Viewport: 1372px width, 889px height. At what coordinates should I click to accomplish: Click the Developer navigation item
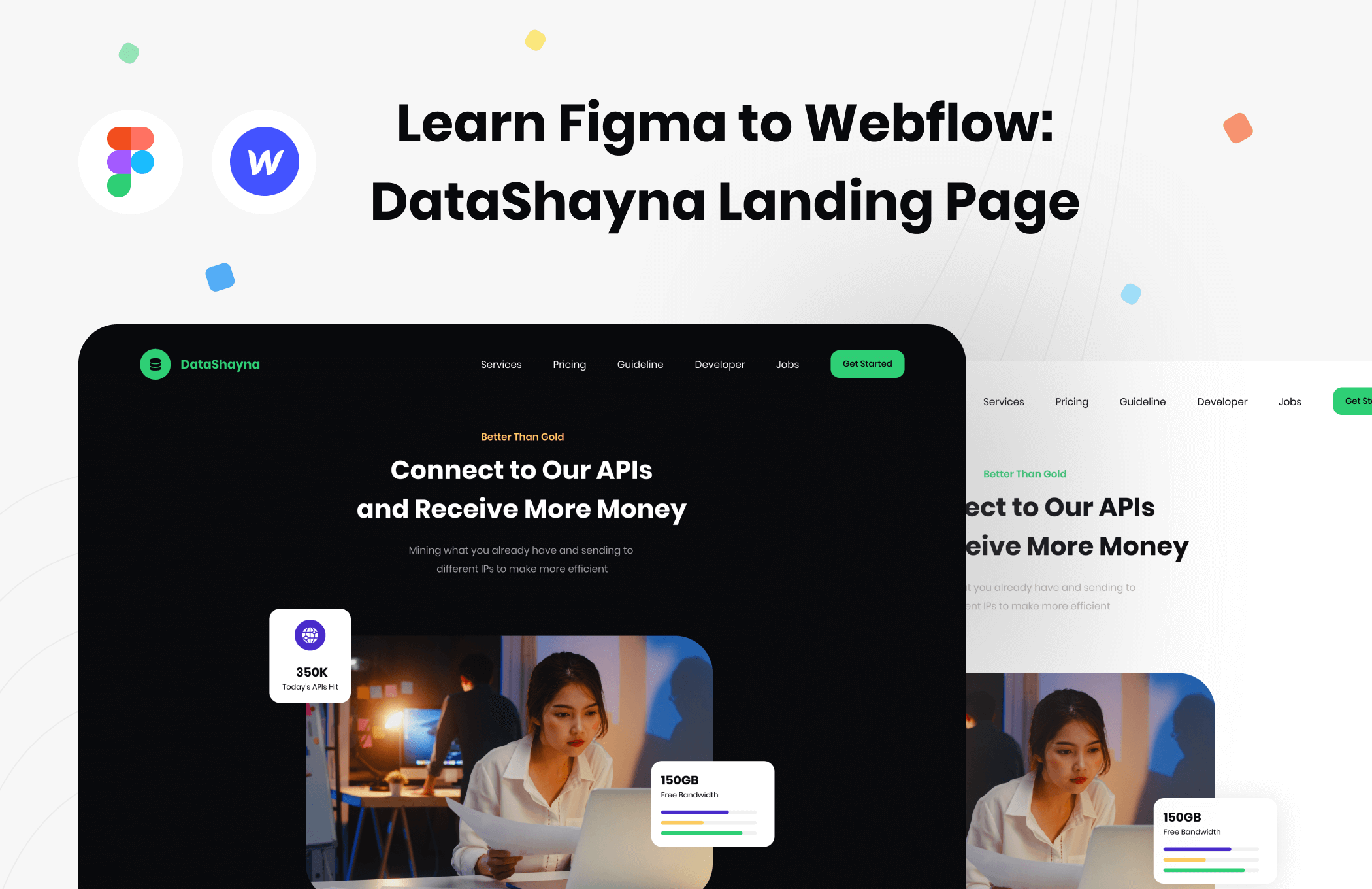point(719,363)
